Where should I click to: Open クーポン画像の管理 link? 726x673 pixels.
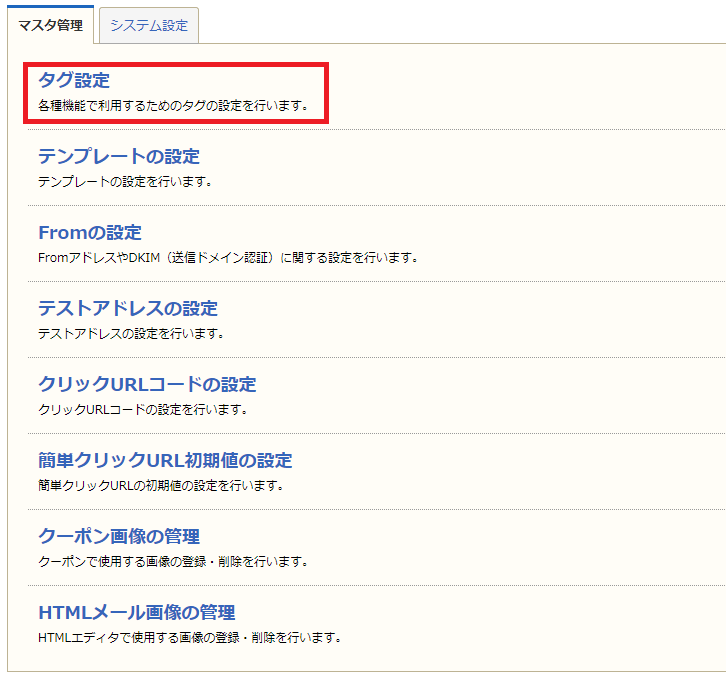119,536
